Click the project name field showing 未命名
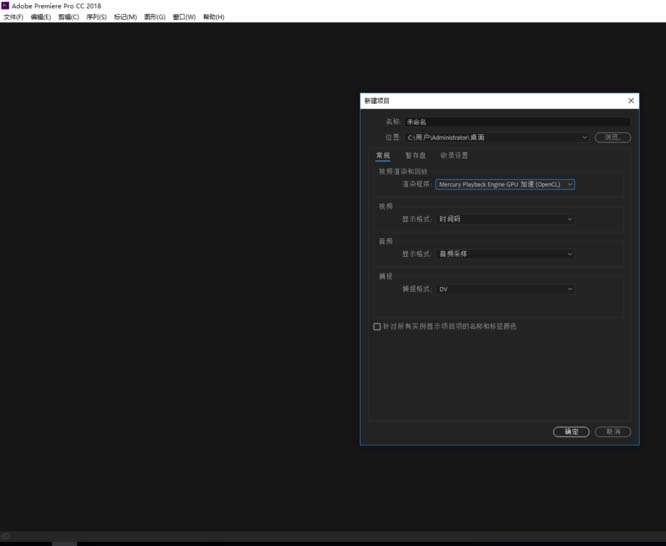This screenshot has width=666, height=546. tap(517, 122)
